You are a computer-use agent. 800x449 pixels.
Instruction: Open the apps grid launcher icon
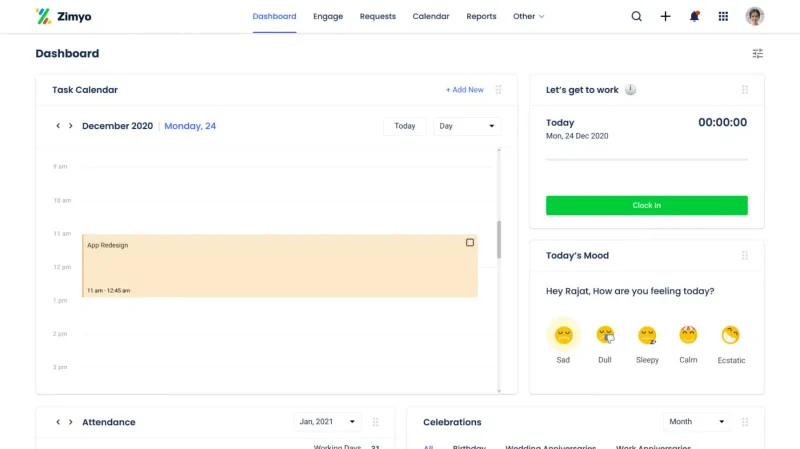pos(723,16)
